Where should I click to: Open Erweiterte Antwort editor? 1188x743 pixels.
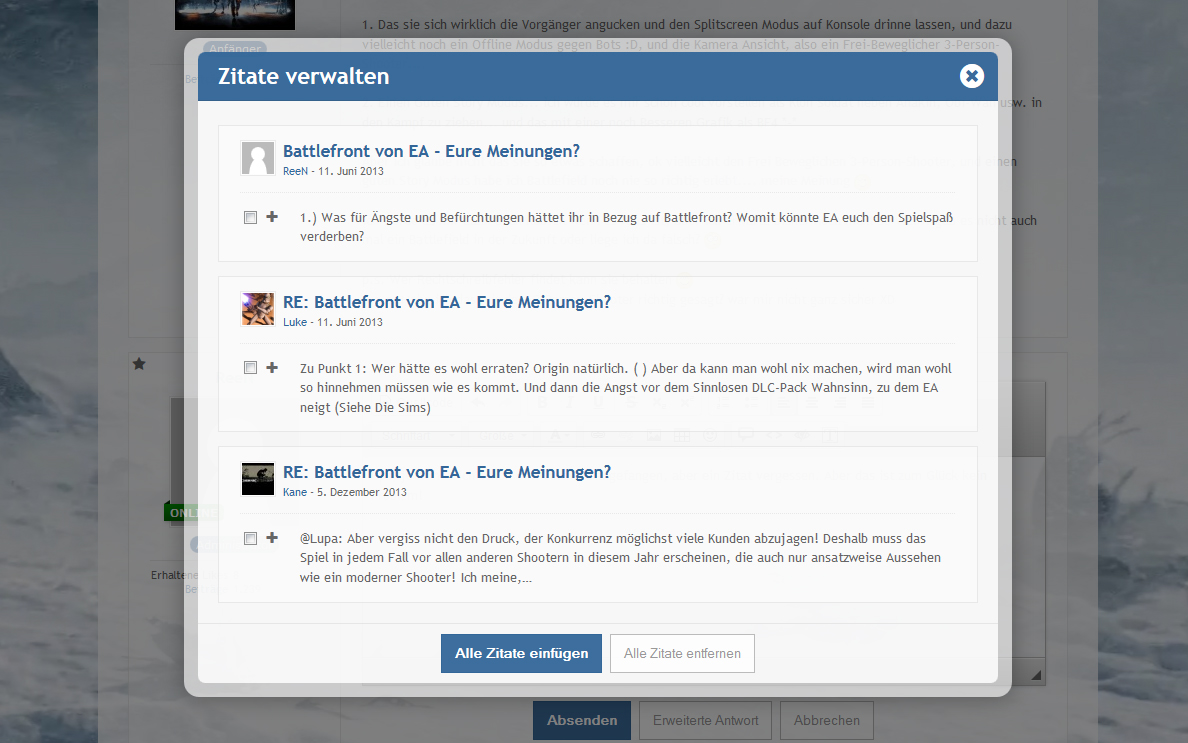705,720
